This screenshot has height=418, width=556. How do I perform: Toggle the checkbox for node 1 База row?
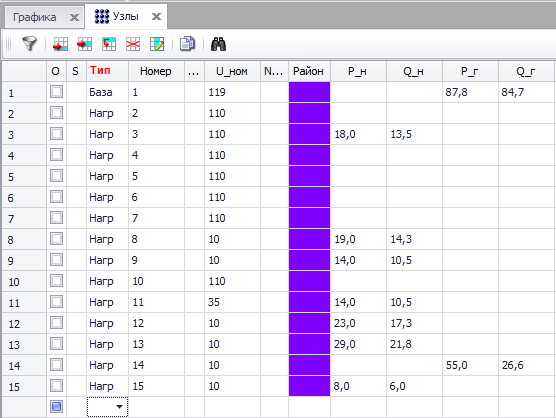click(x=56, y=92)
